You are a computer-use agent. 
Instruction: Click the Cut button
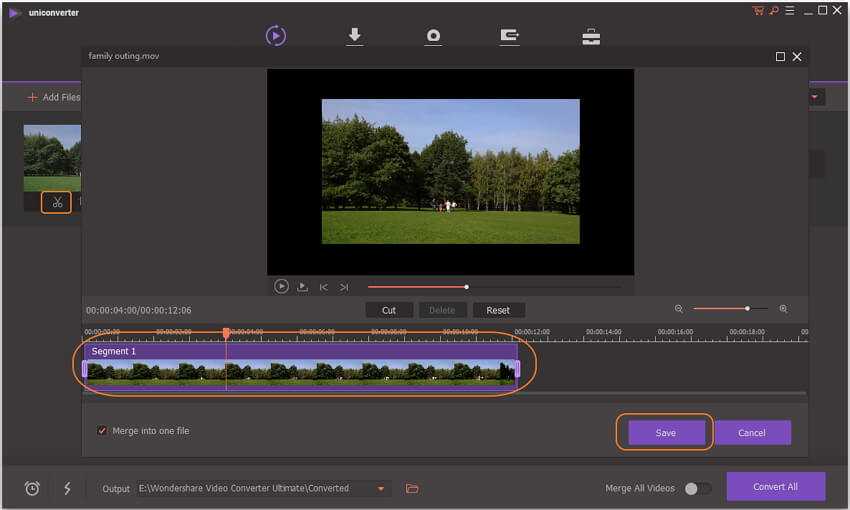click(389, 310)
